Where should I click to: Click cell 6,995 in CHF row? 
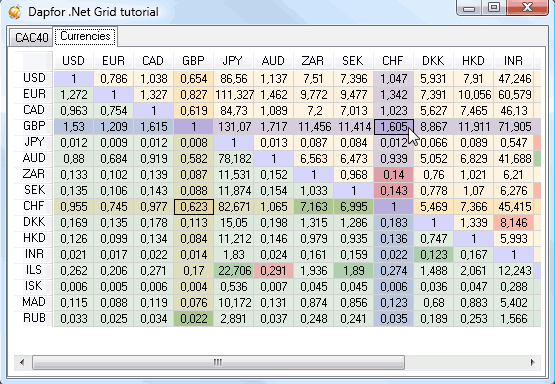(354, 207)
